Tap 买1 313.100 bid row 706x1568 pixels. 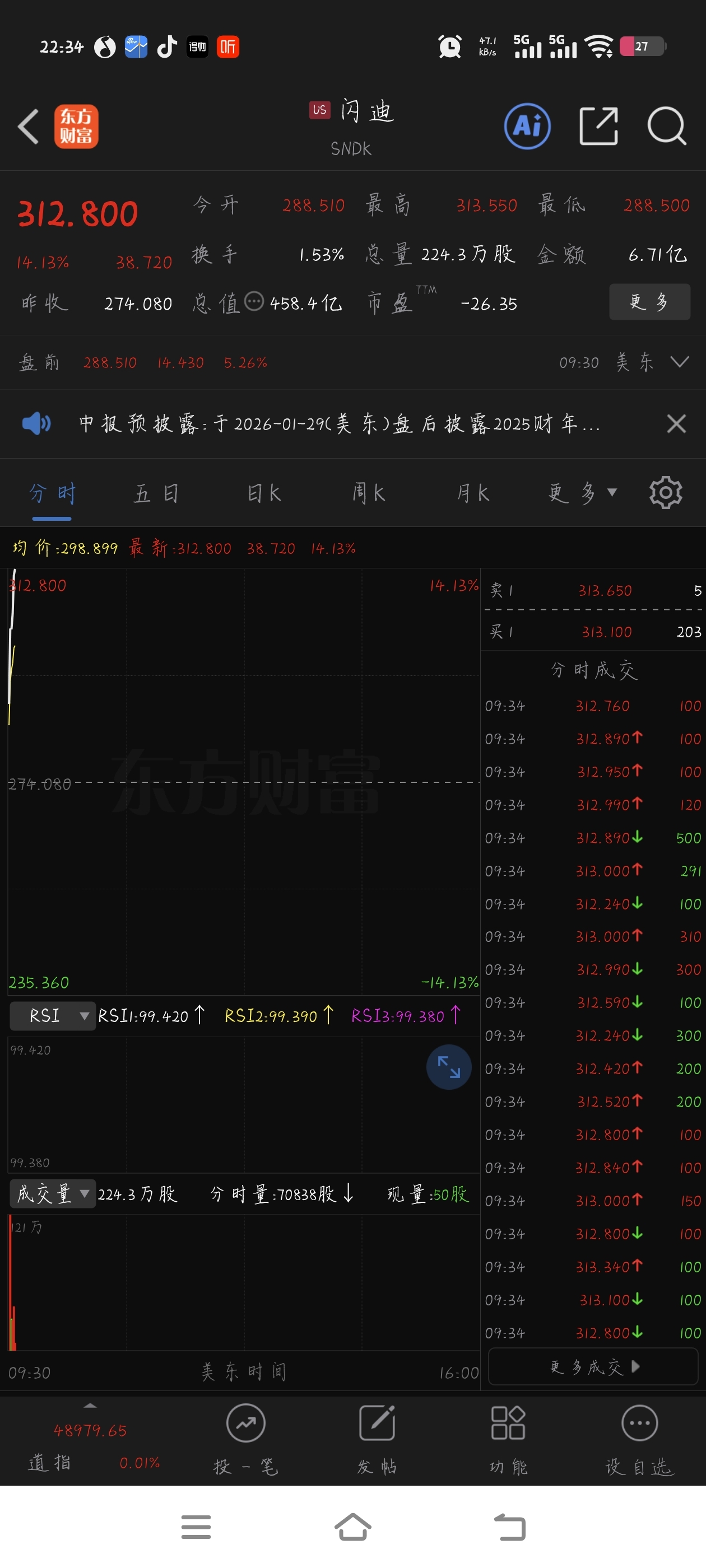pyautogui.click(x=594, y=631)
